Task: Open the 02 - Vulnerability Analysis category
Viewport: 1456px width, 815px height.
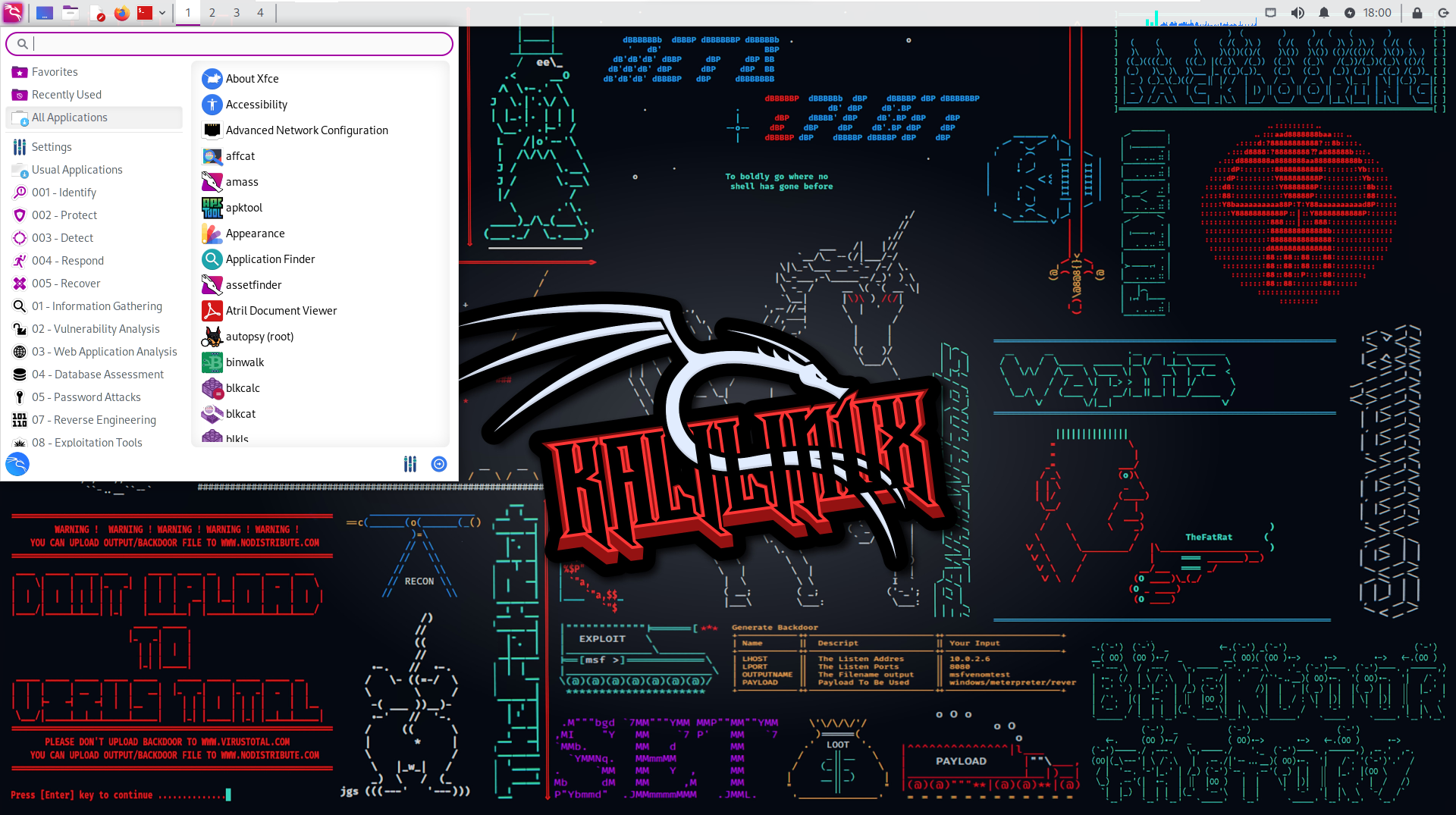Action: coord(96,329)
